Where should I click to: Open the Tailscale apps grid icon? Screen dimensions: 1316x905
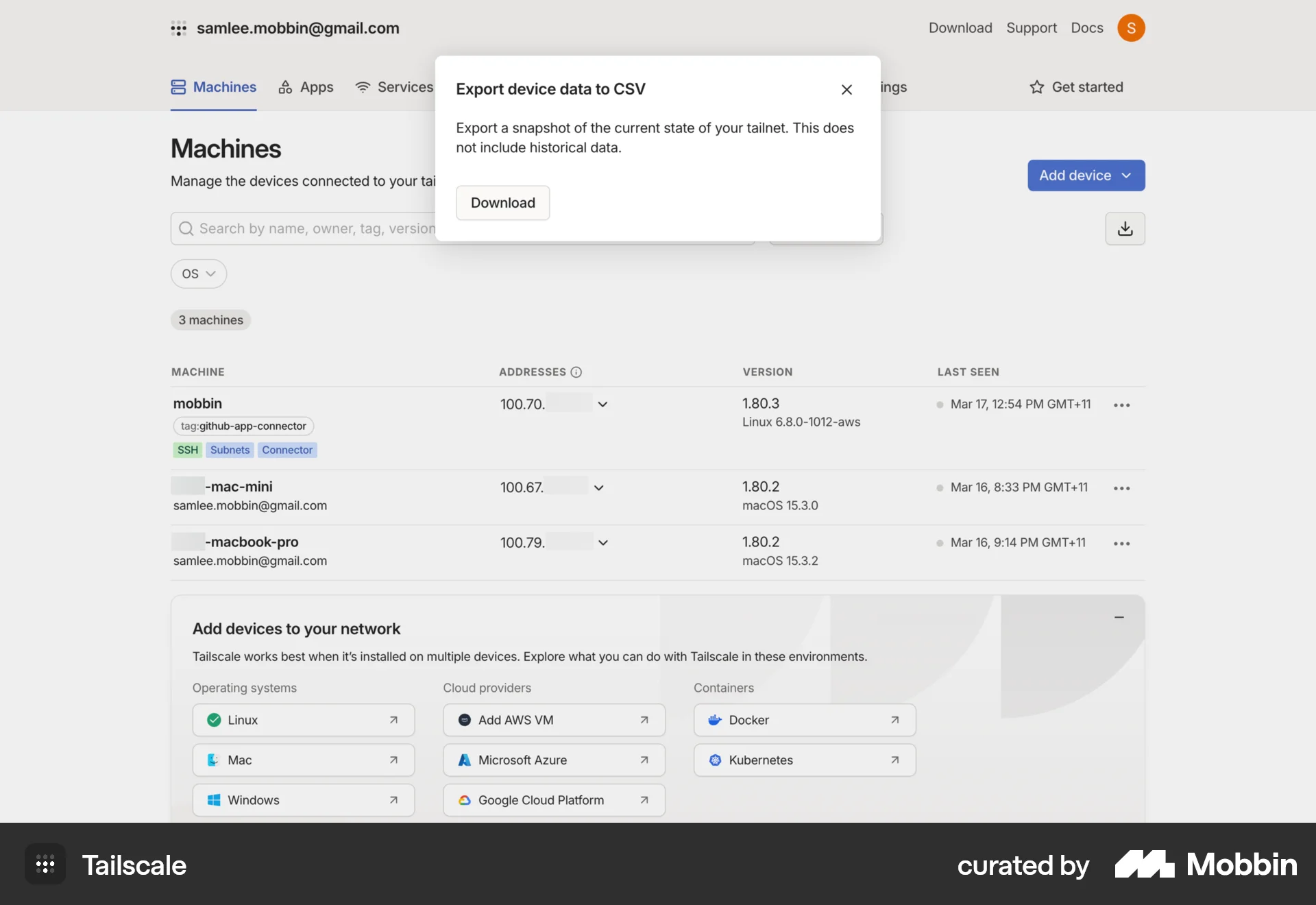[x=179, y=28]
